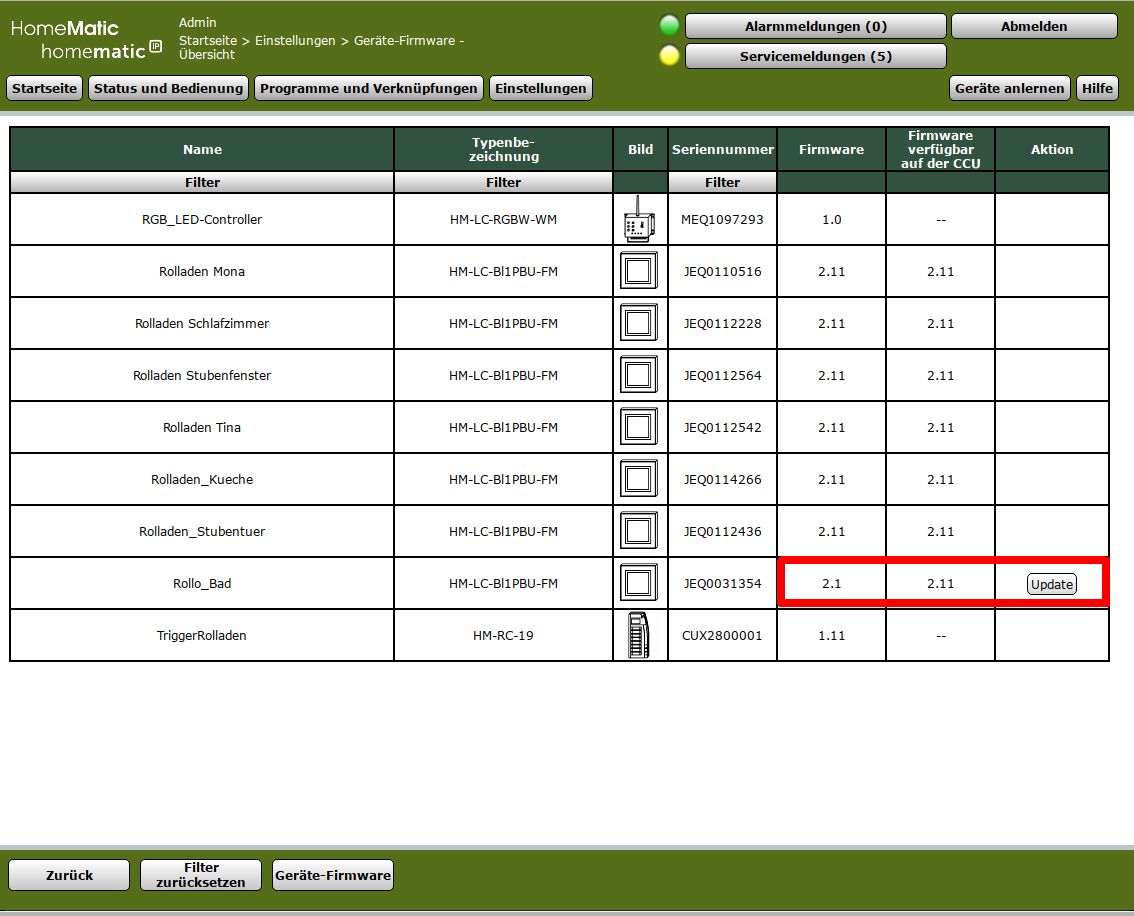1134x916 pixels.
Task: Select the Rolladen Tina name cell
Action: point(202,427)
